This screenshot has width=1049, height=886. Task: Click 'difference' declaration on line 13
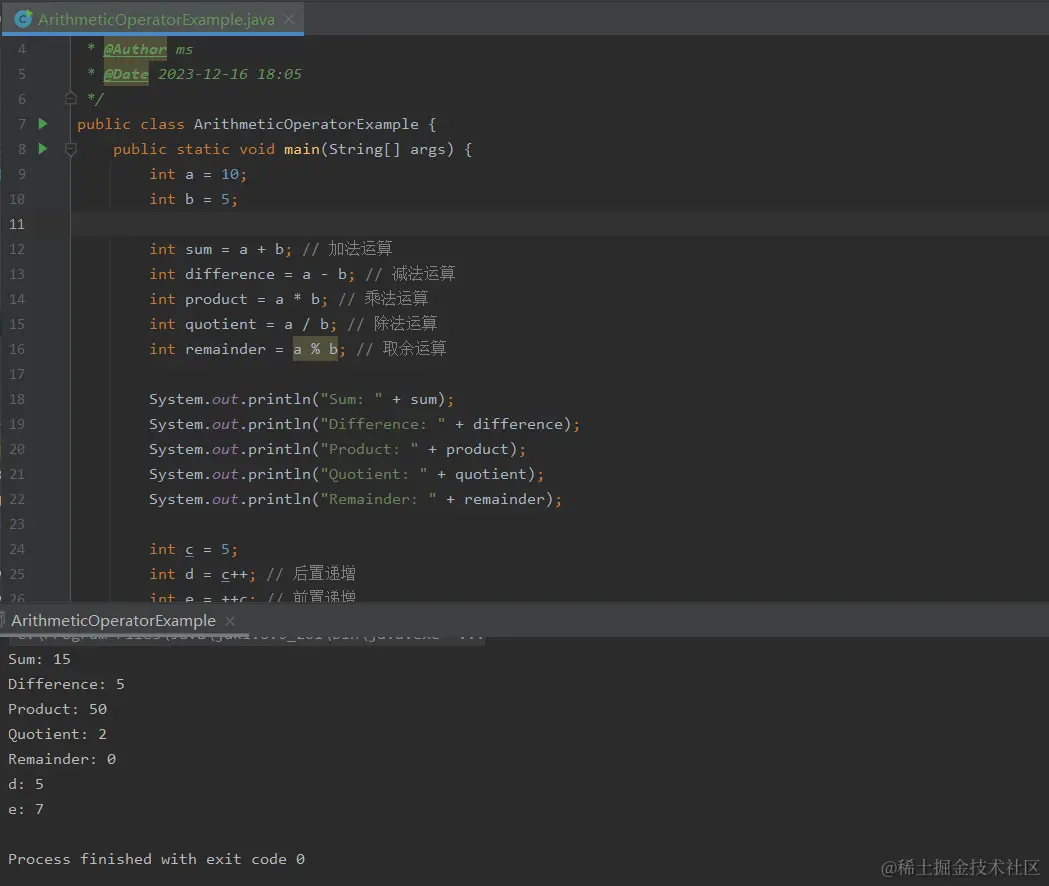(x=230, y=274)
